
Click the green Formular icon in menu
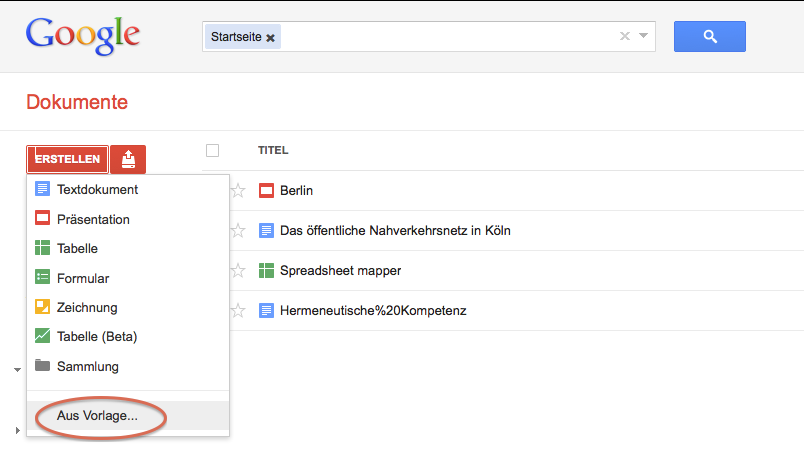[x=42, y=277]
